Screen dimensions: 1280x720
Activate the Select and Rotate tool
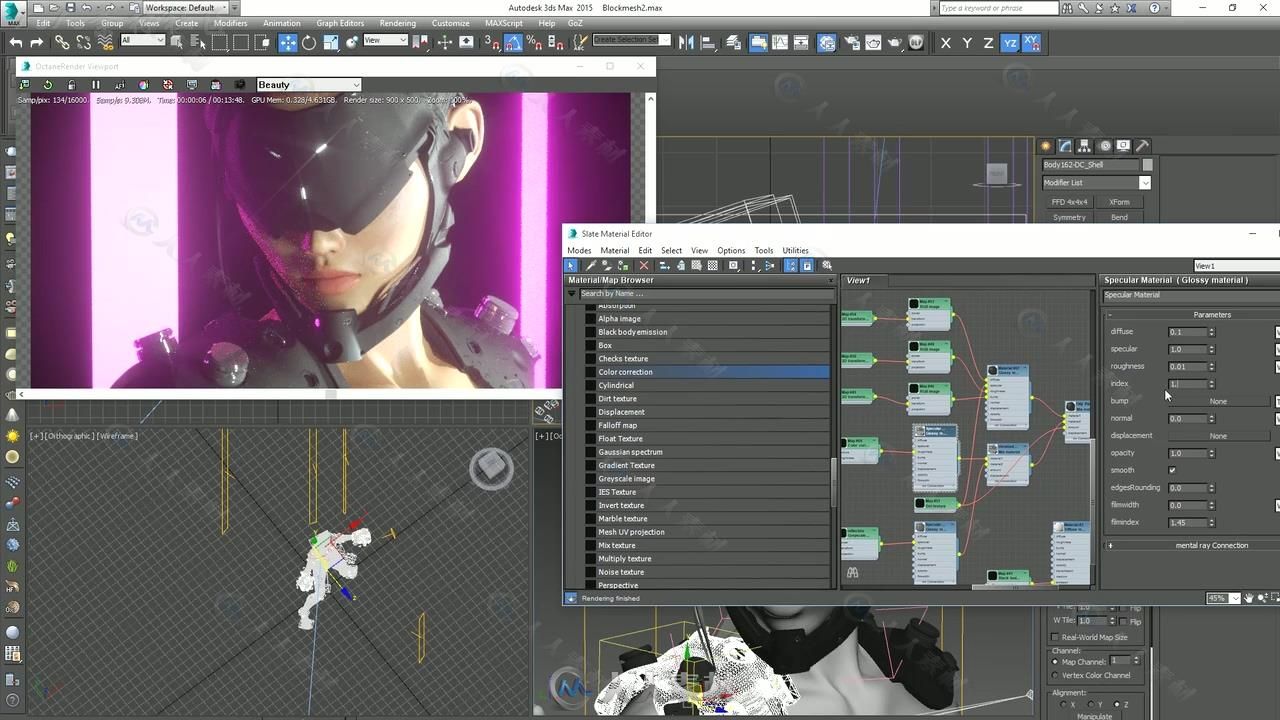[309, 42]
